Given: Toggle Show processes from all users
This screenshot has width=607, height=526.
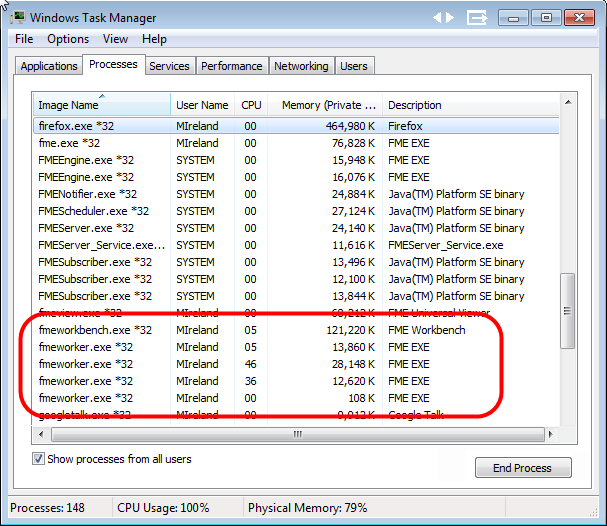Looking at the screenshot, I should 38,459.
